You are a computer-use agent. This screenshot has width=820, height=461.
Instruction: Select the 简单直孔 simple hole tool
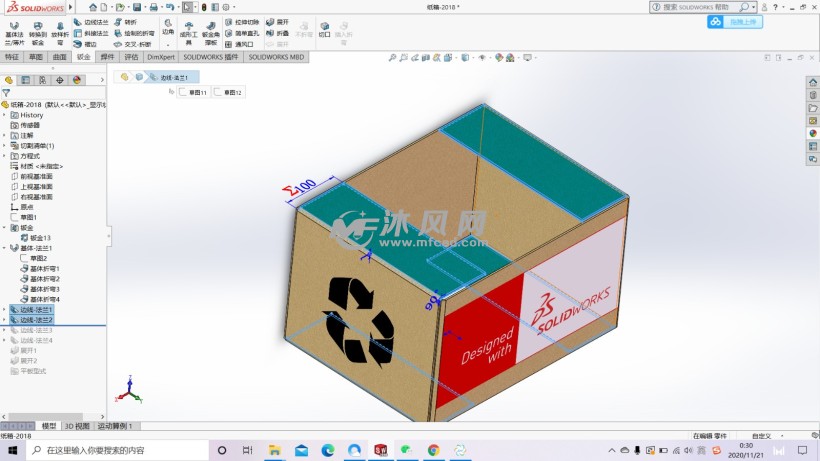[x=242, y=33]
